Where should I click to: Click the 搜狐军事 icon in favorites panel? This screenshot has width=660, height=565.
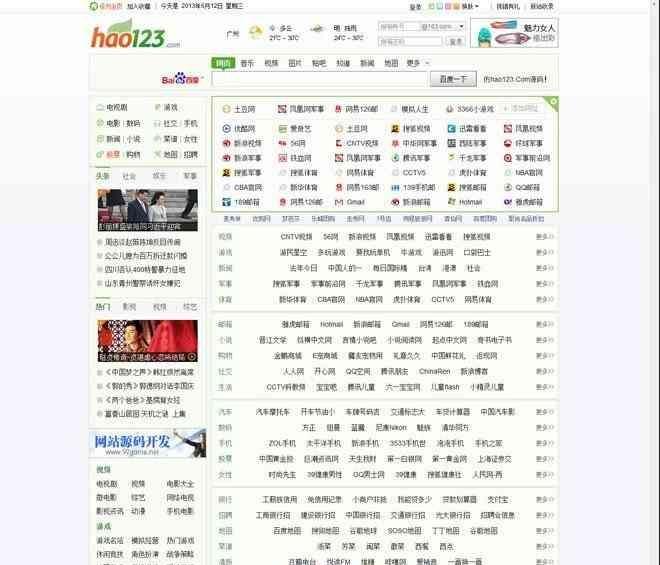point(226,173)
